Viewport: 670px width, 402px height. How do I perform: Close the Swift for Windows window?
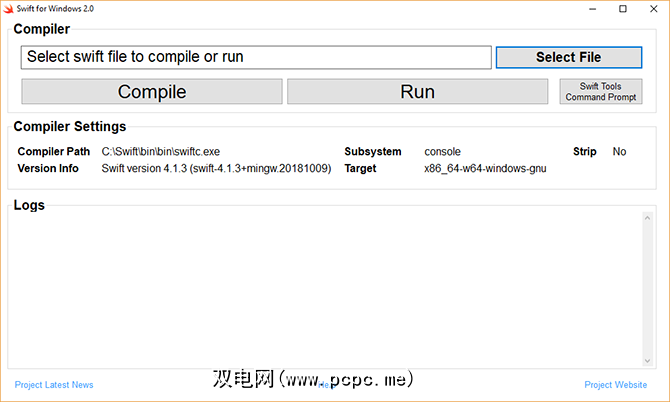(653, 9)
